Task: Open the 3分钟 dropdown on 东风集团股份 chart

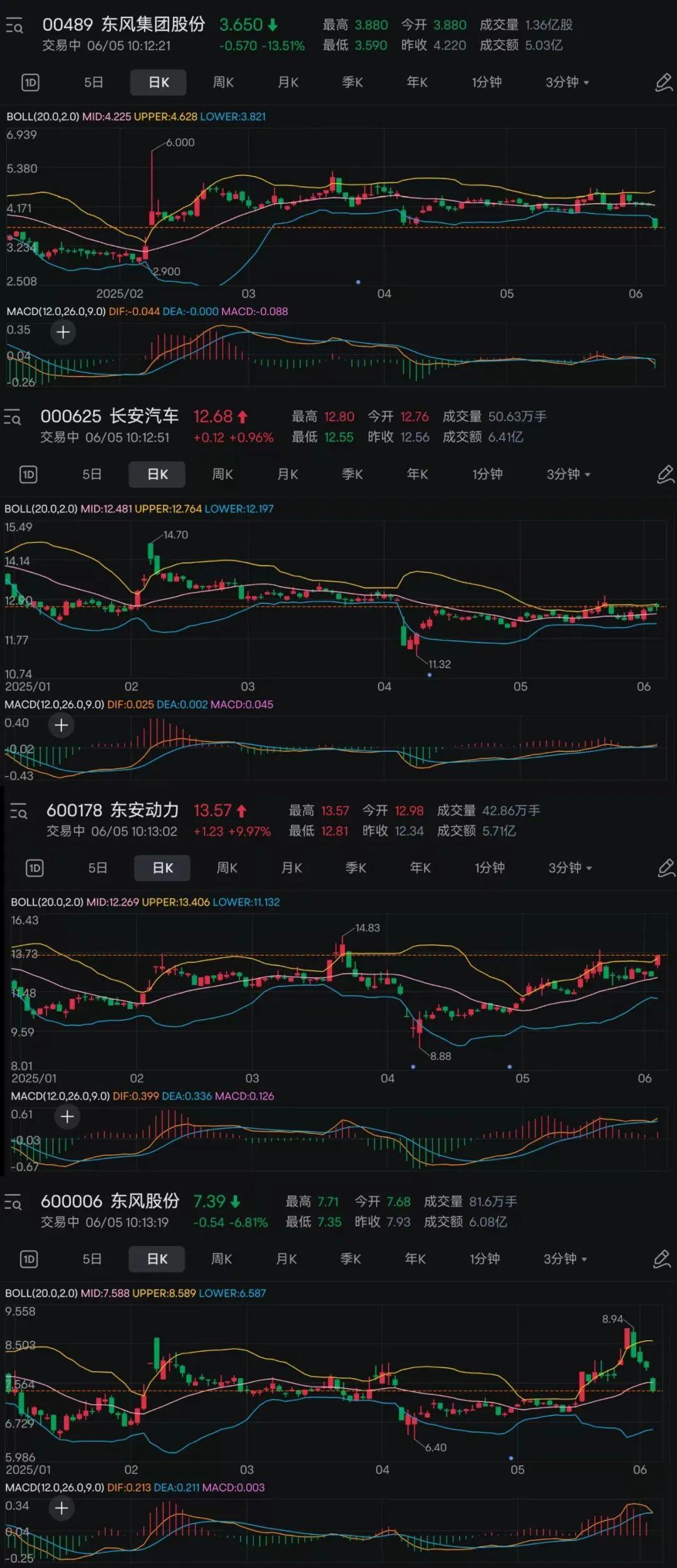Action: pyautogui.click(x=567, y=83)
